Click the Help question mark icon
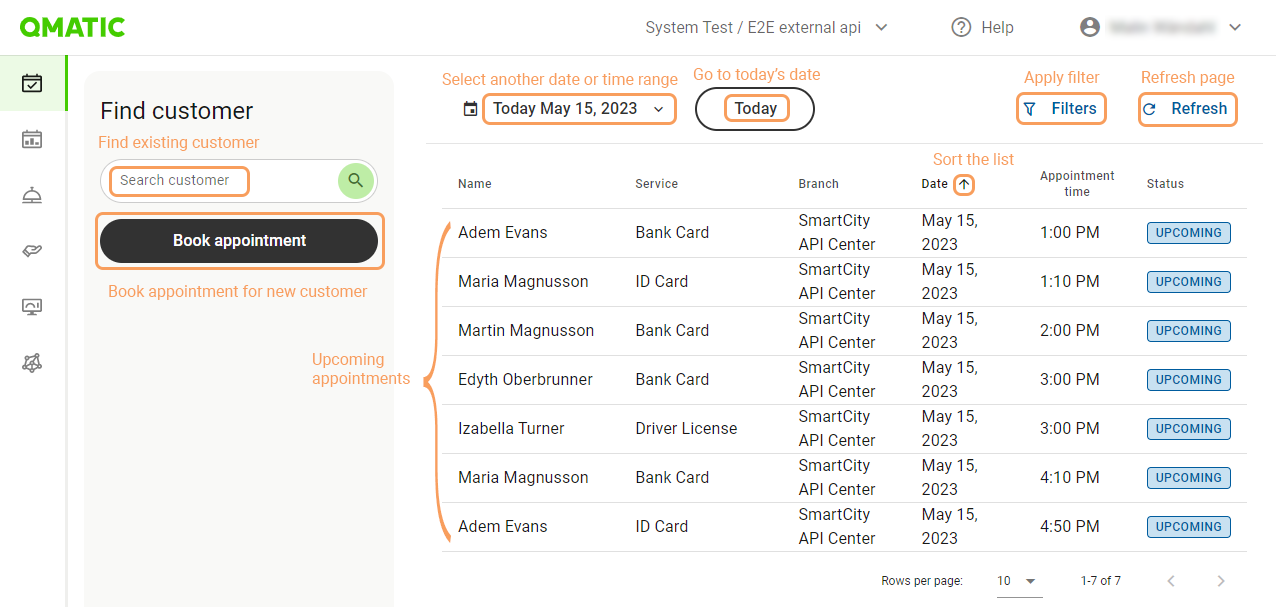This screenshot has height=607, width=1276. tap(961, 28)
